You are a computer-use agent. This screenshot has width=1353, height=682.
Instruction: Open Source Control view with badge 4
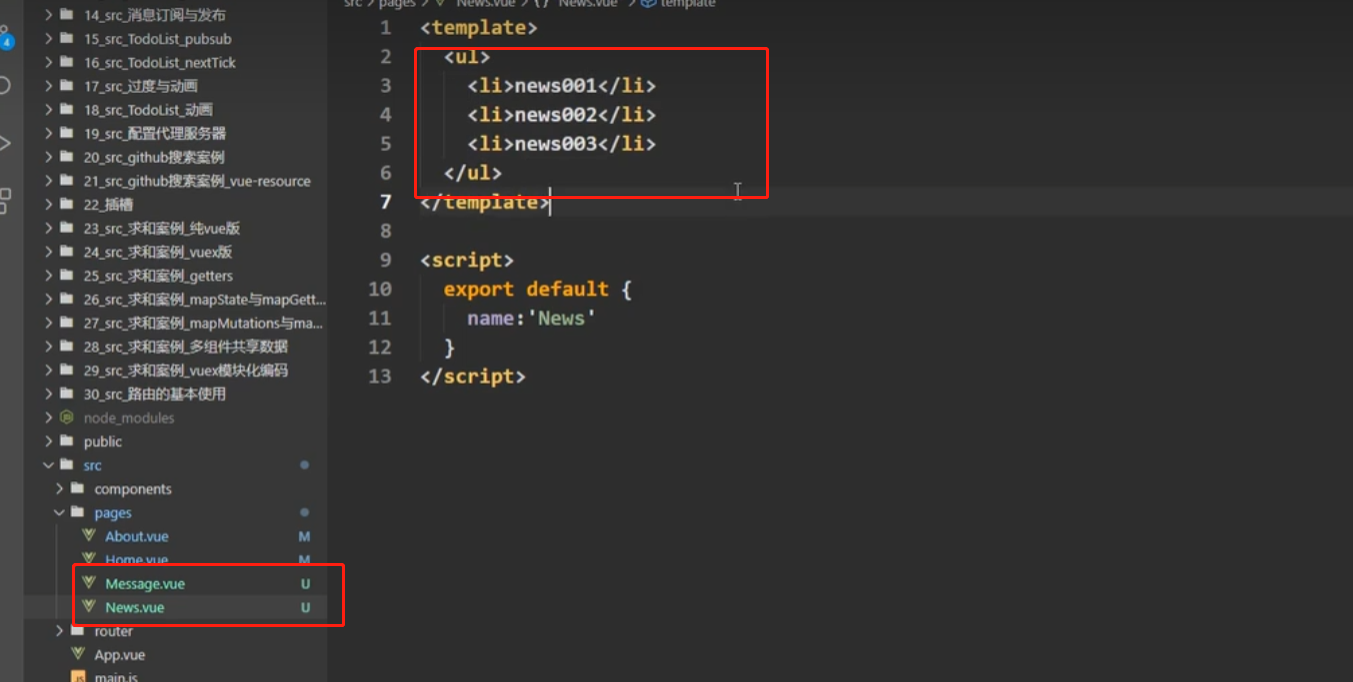click(5, 38)
